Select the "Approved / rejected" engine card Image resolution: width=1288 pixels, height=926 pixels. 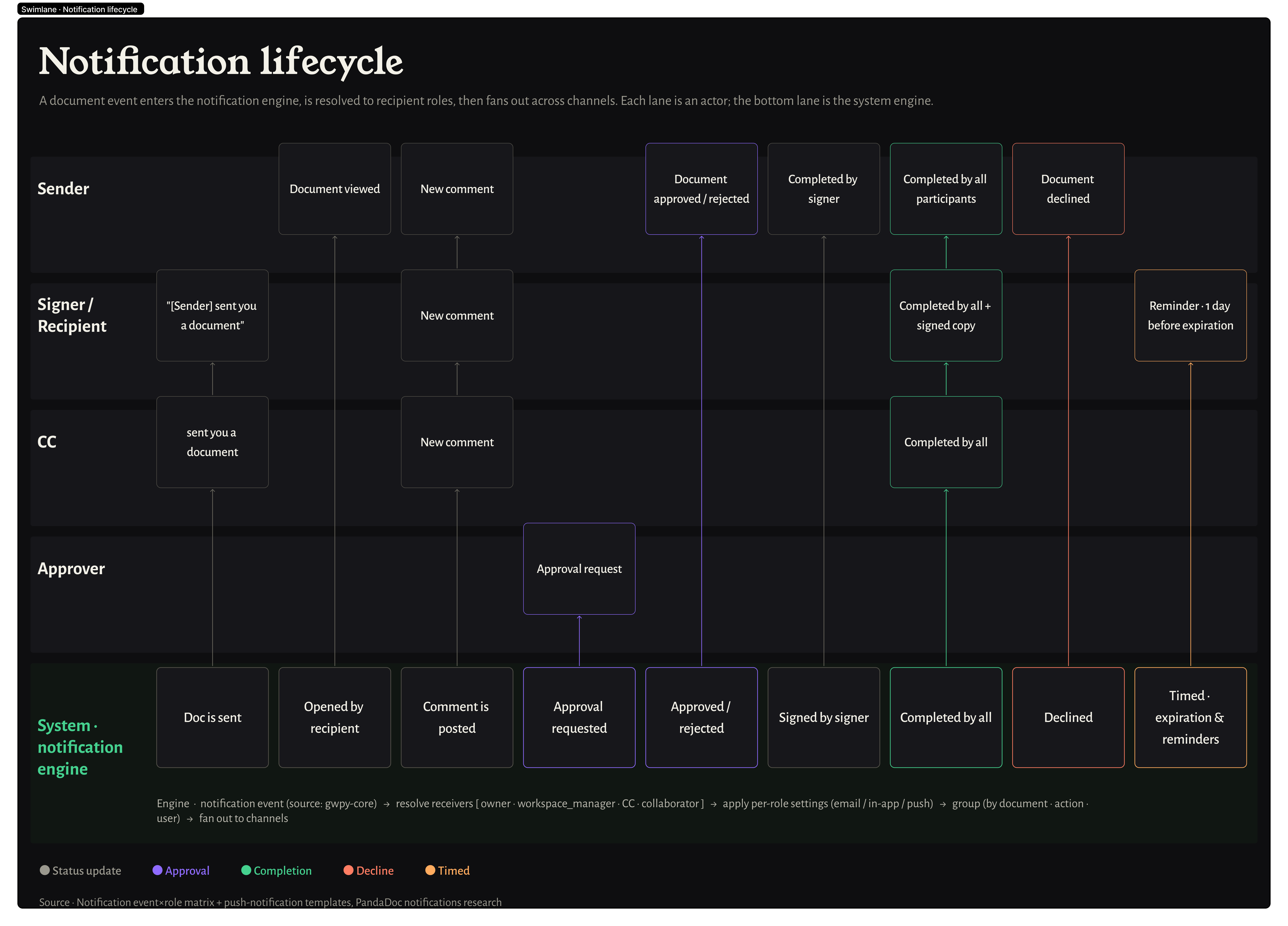(701, 717)
